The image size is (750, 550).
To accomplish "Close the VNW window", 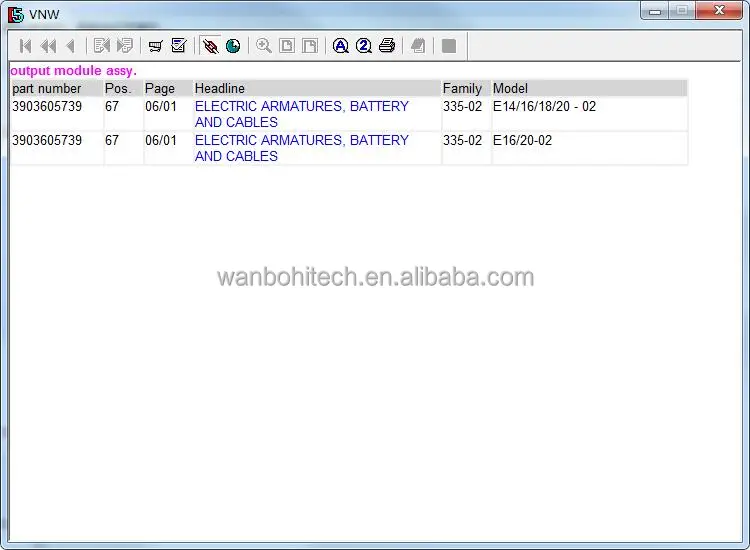I will (x=719, y=11).
